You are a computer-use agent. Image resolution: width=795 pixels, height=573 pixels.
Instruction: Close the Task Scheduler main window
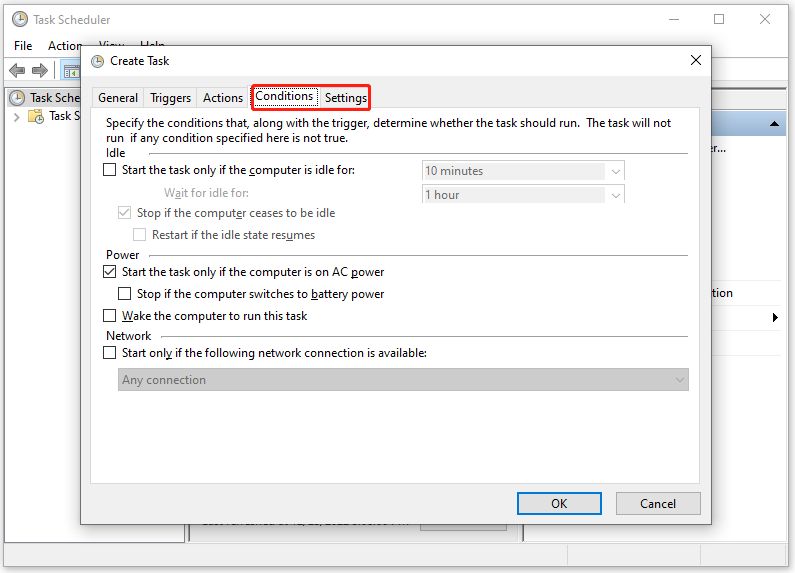point(765,19)
